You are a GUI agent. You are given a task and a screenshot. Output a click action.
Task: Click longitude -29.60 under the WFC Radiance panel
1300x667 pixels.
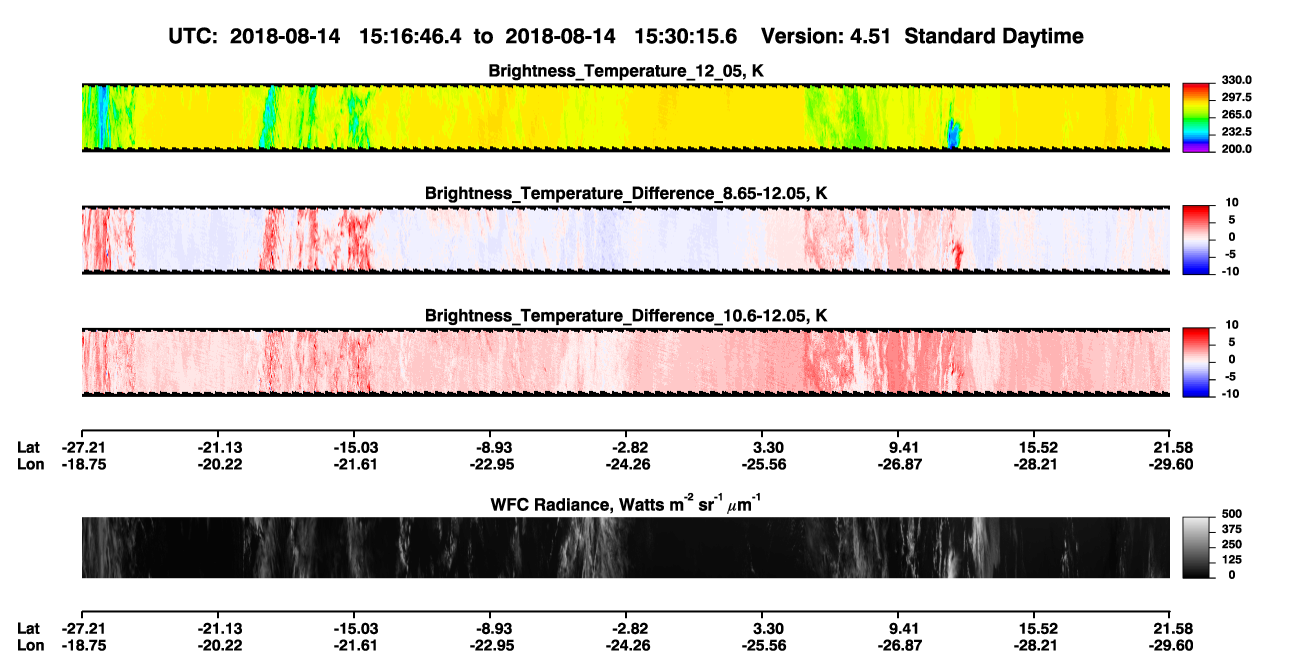[x=1170, y=644]
